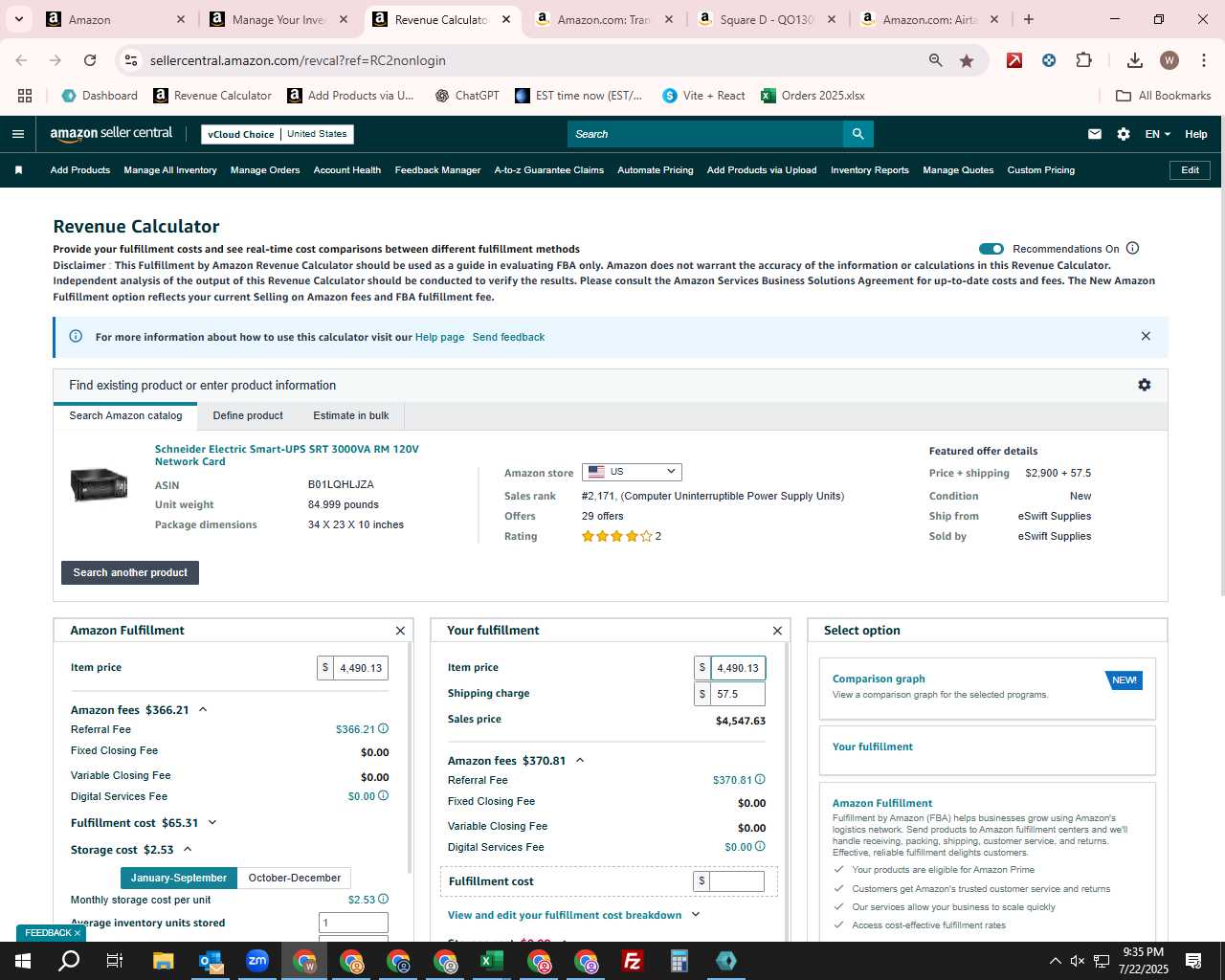Click the Fulfillment cost input field

click(x=736, y=880)
